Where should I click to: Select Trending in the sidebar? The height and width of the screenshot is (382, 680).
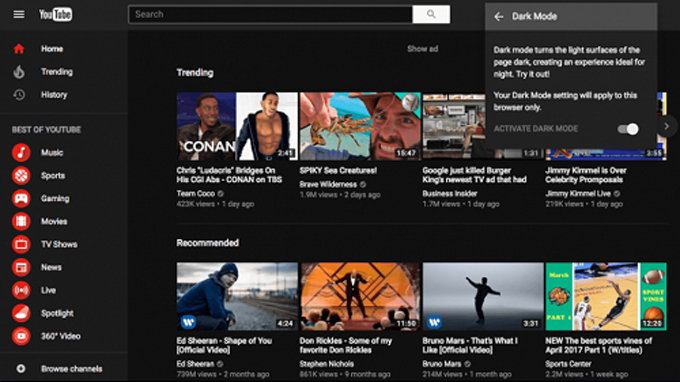[57, 72]
